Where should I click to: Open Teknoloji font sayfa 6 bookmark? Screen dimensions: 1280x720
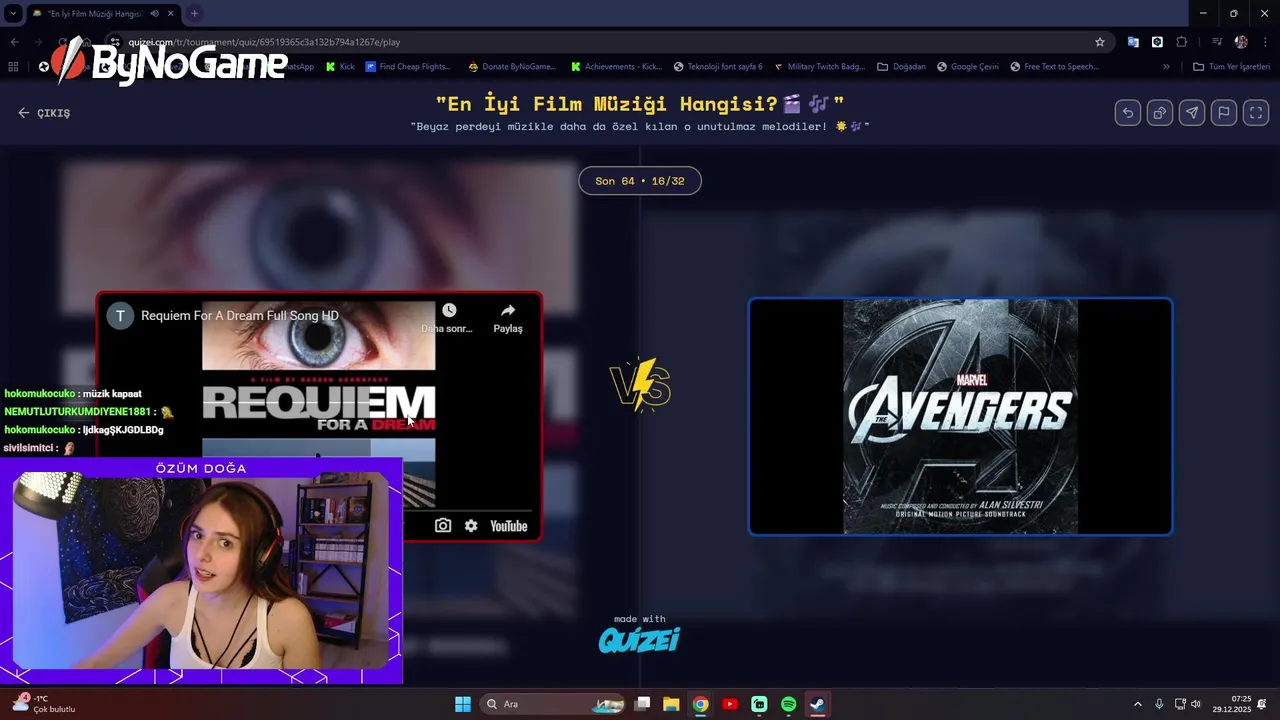pos(718,67)
